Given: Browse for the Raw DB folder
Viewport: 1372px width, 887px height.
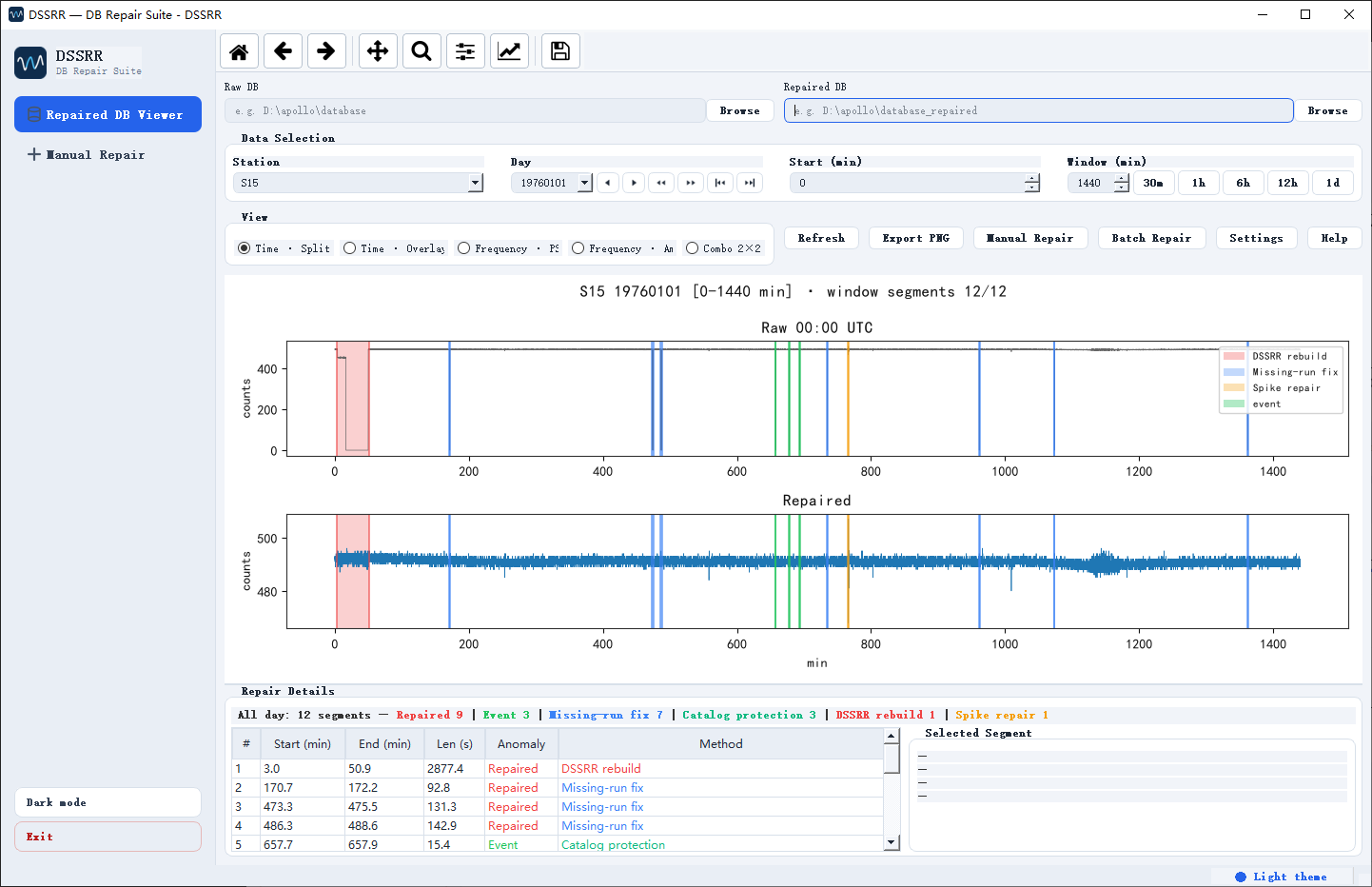Looking at the screenshot, I should coord(740,110).
